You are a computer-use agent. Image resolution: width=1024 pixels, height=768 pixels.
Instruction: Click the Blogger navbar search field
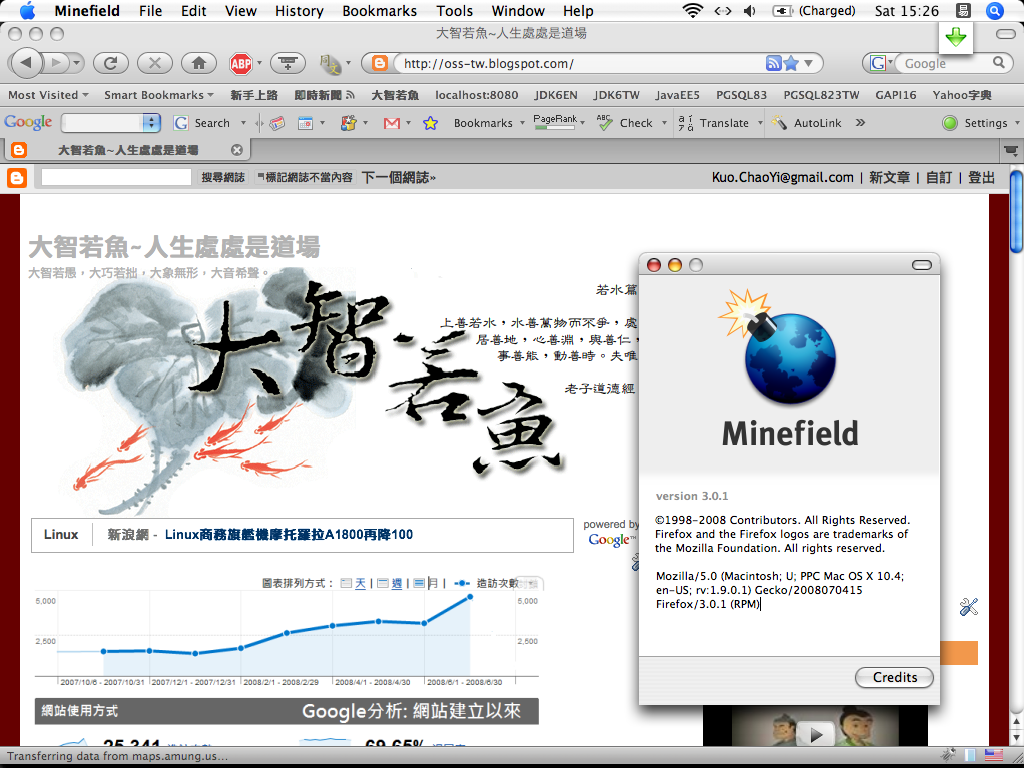click(x=116, y=177)
